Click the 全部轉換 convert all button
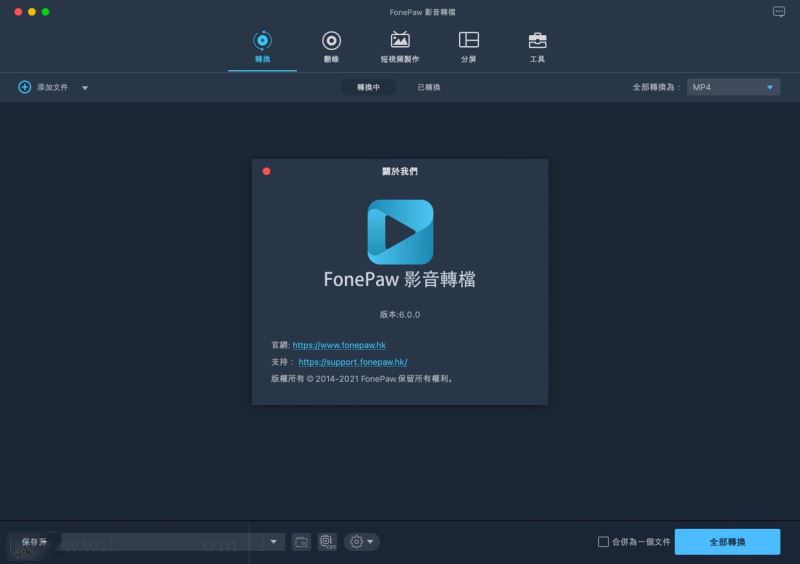The width and height of the screenshot is (800, 564). click(x=727, y=542)
